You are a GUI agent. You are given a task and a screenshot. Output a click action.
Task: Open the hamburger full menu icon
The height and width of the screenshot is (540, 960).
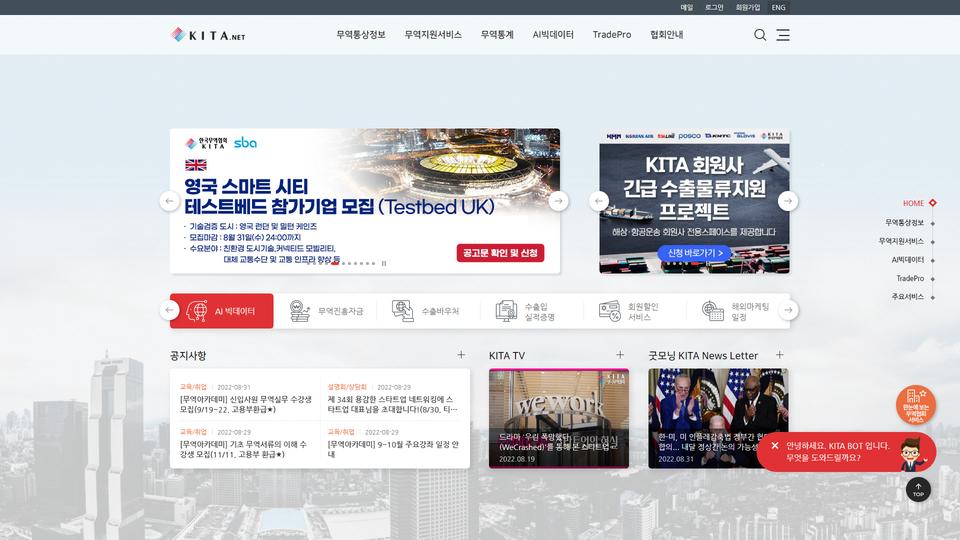783,35
